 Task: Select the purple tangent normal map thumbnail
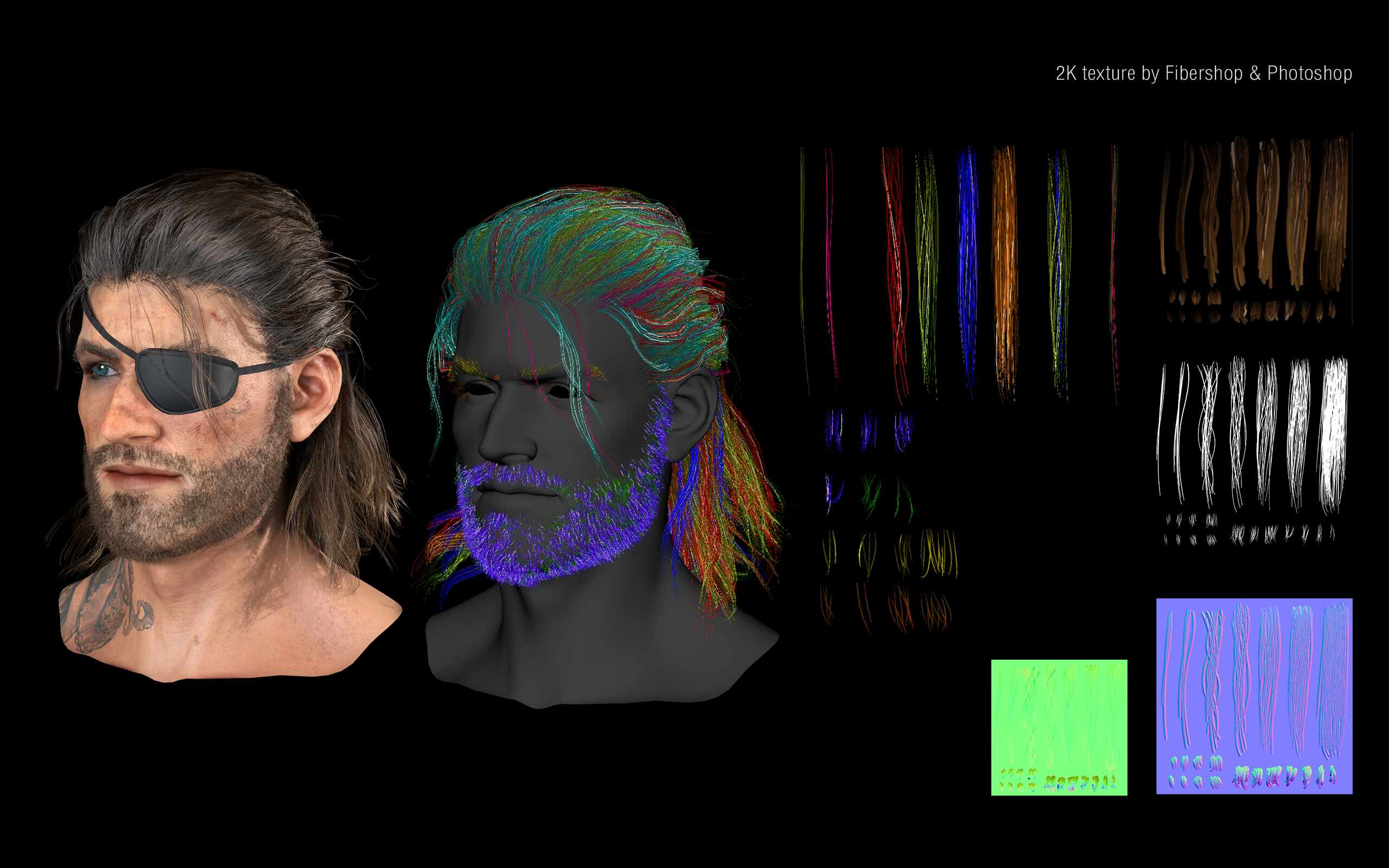click(1254, 697)
